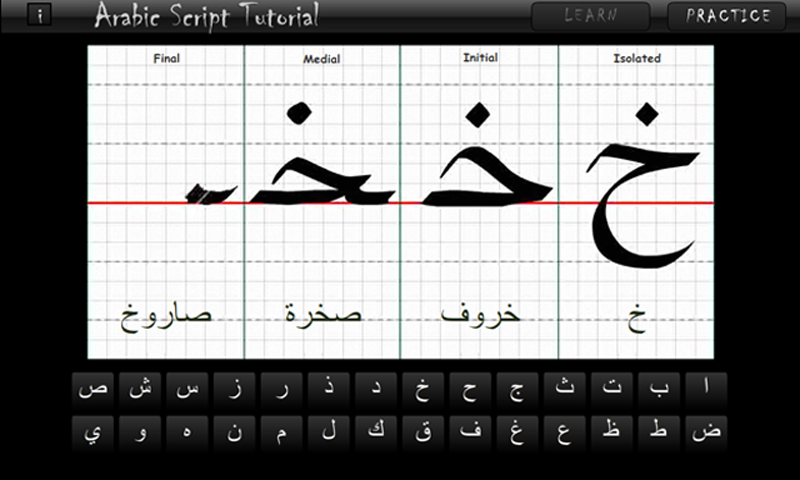This screenshot has height=480, width=800.
Task: Switch to the PRACTICE mode tab
Action: [x=727, y=16]
